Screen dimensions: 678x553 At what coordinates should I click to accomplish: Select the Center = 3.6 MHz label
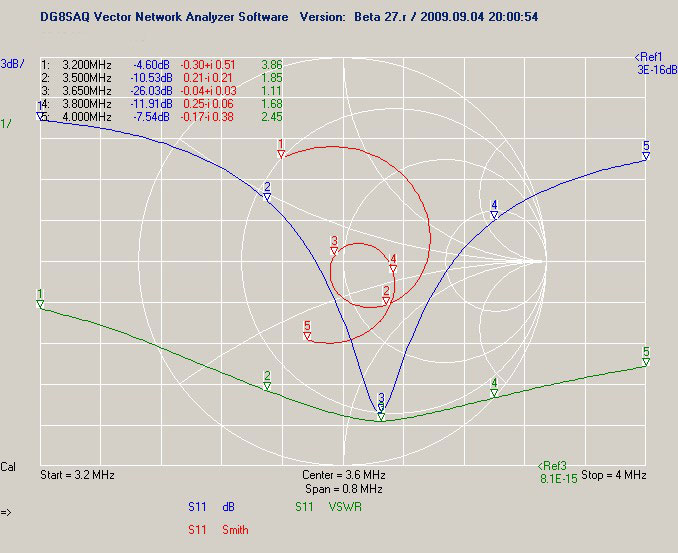point(343,475)
